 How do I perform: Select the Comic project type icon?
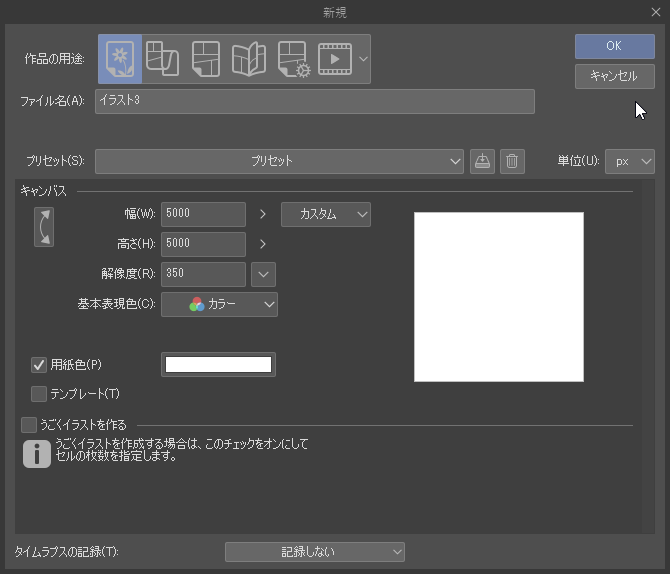[x=206, y=58]
